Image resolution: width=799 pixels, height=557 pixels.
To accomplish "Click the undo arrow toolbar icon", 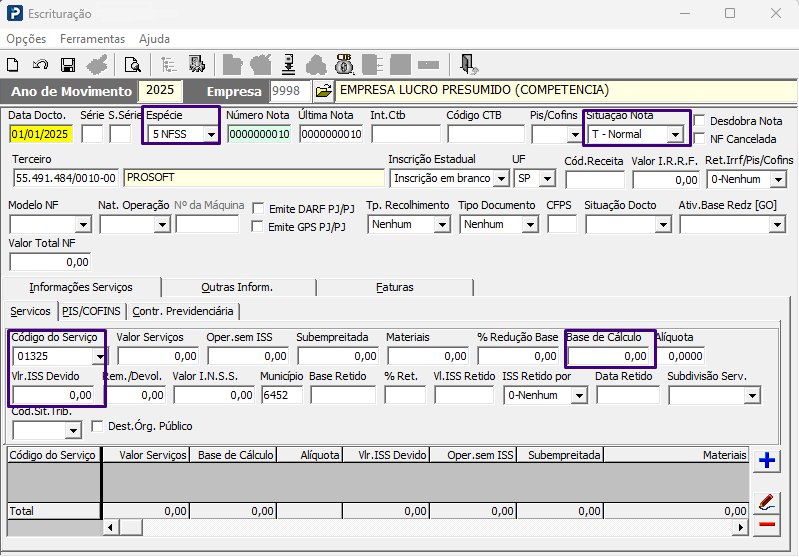I will (x=40, y=65).
